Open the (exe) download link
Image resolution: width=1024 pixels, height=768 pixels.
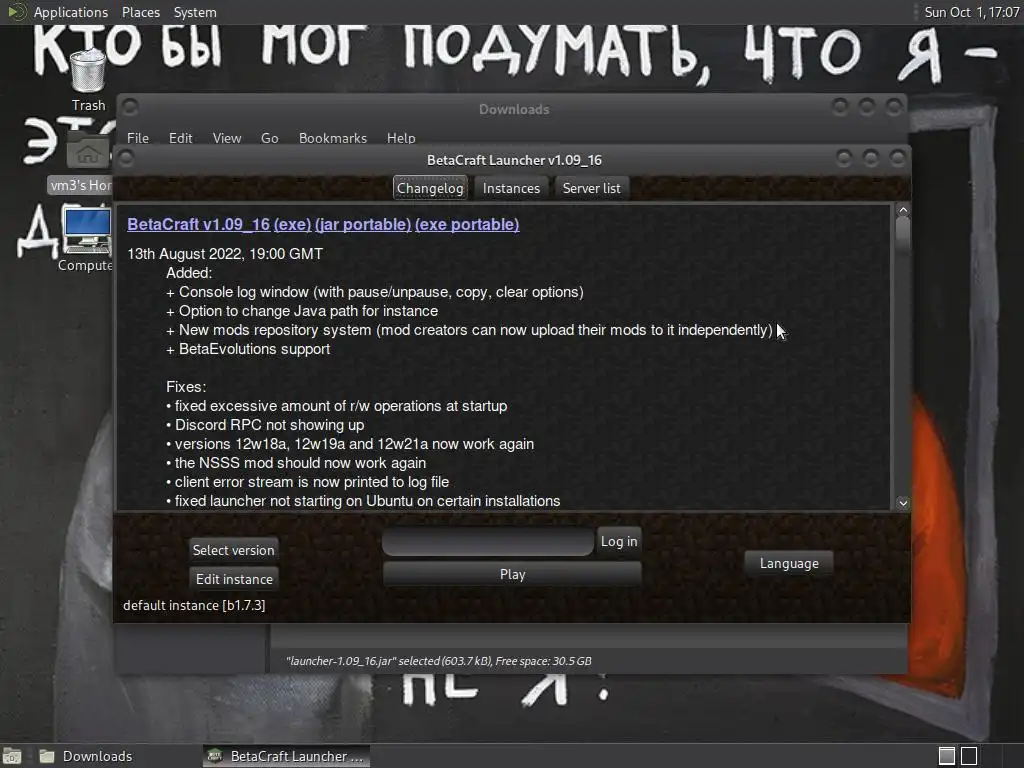click(293, 224)
